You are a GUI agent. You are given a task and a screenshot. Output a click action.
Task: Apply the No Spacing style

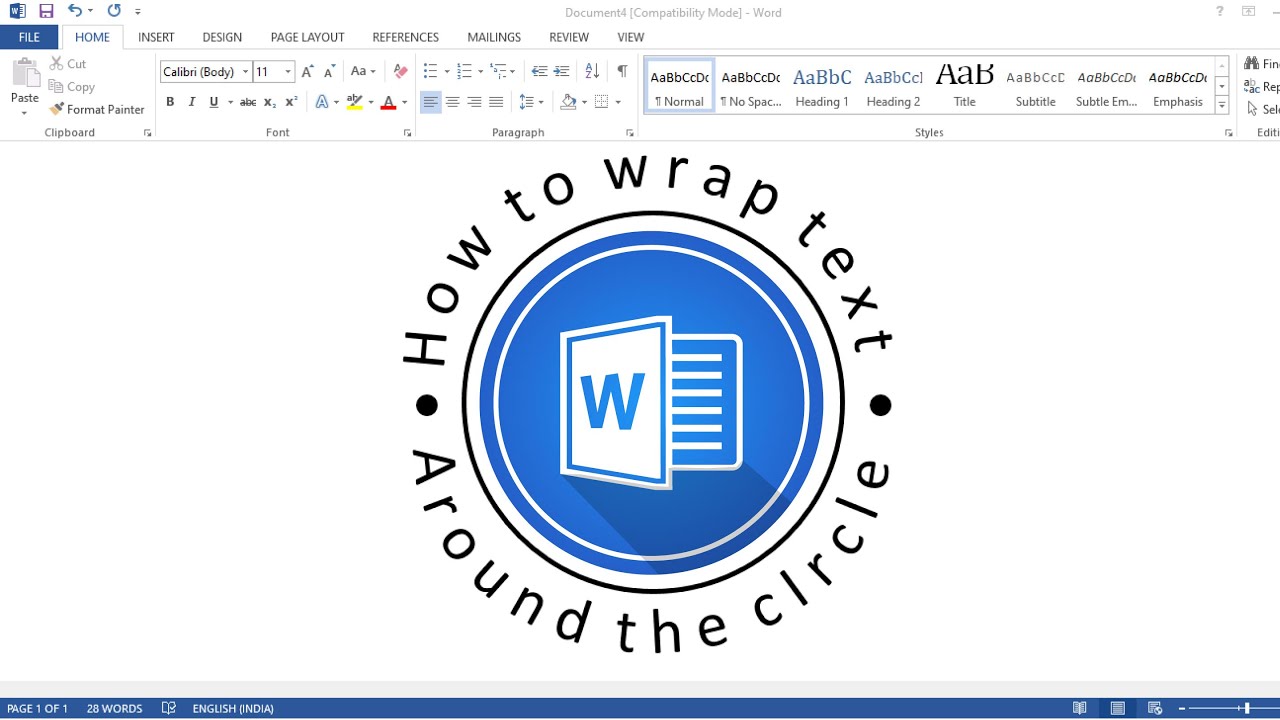pyautogui.click(x=751, y=86)
